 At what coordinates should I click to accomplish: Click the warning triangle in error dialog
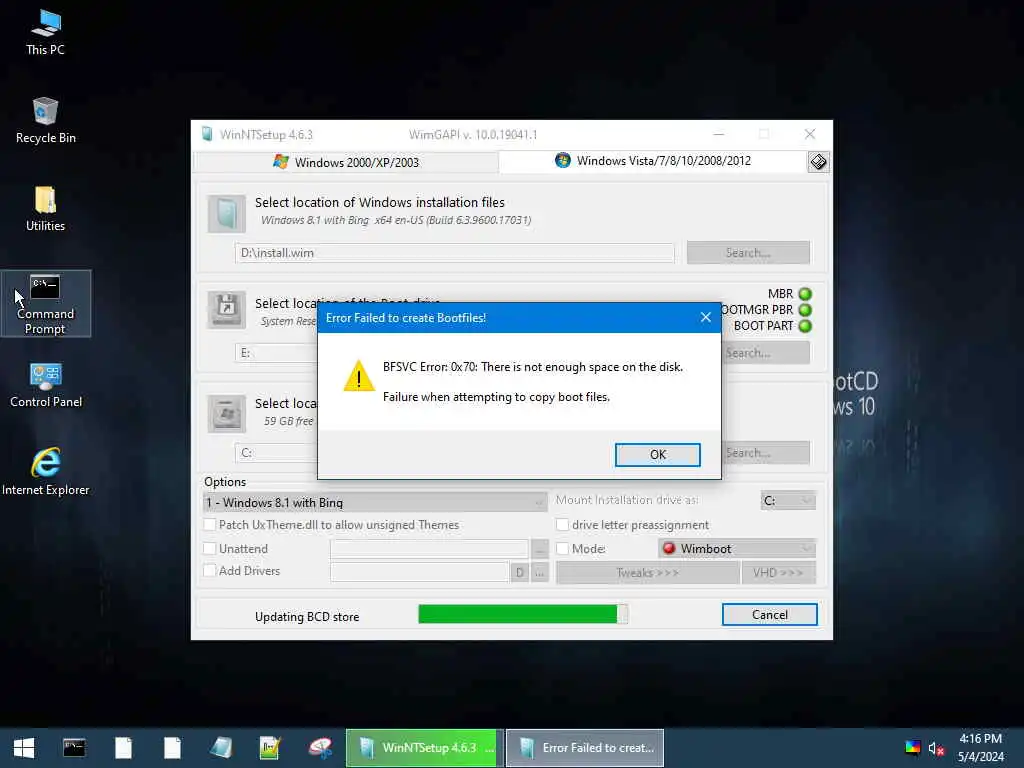(x=359, y=376)
